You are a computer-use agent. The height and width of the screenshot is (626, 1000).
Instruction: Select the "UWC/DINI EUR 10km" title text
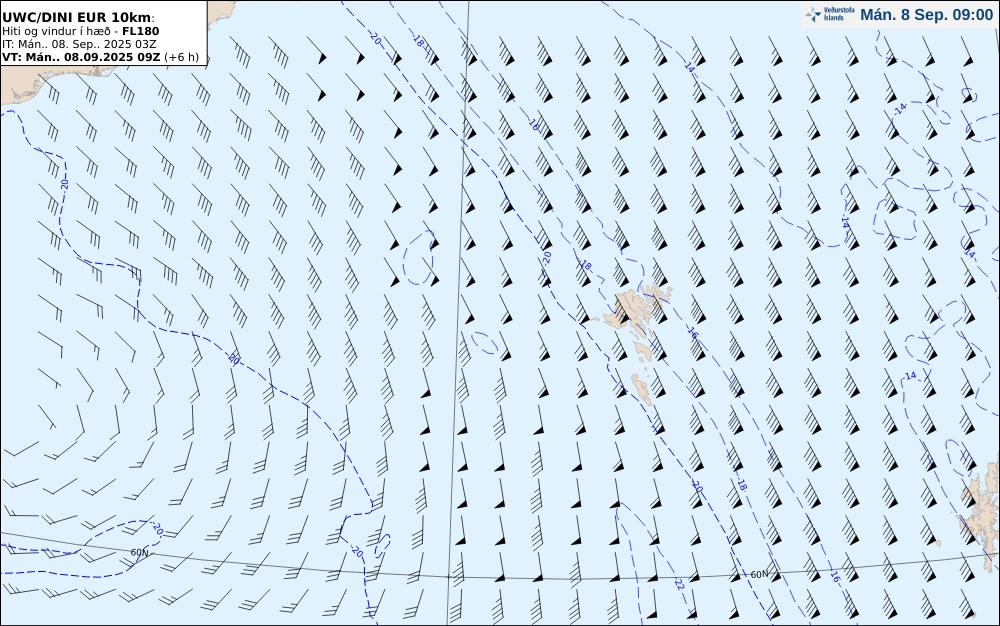coord(78,17)
